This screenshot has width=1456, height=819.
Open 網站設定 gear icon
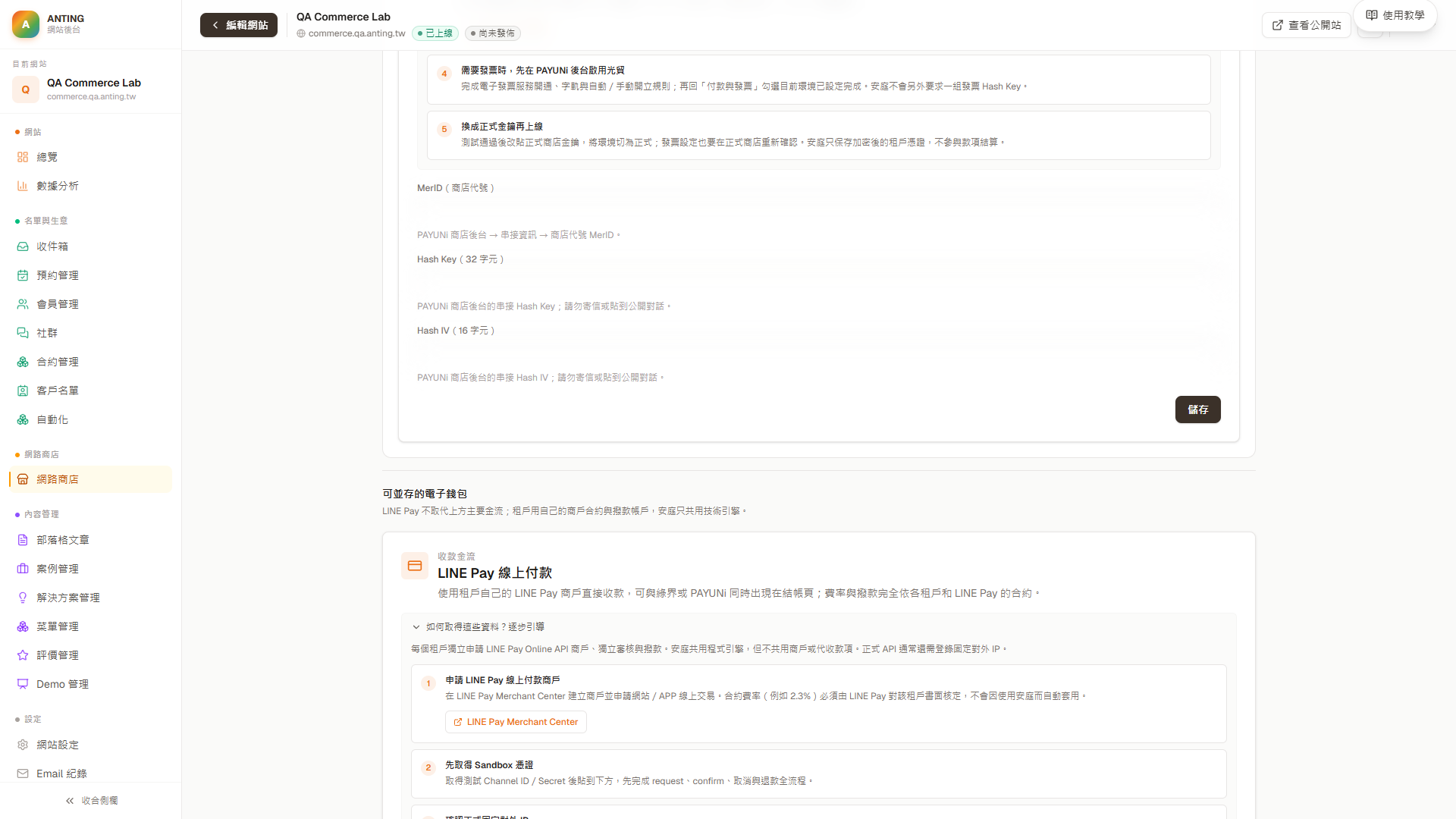[x=23, y=745]
